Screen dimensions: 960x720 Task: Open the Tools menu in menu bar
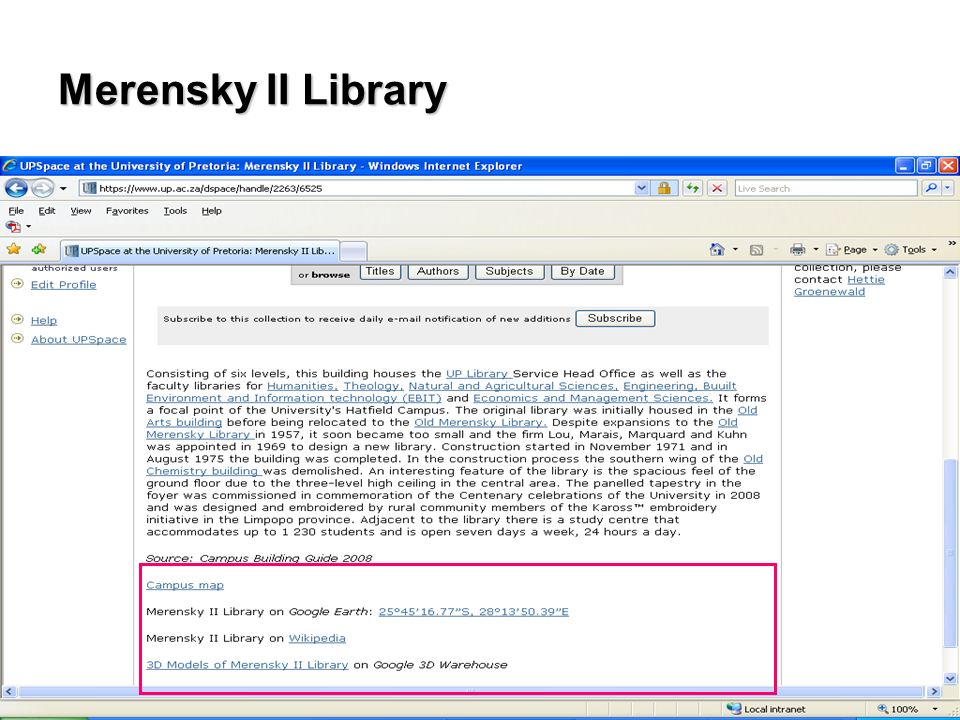[175, 211]
